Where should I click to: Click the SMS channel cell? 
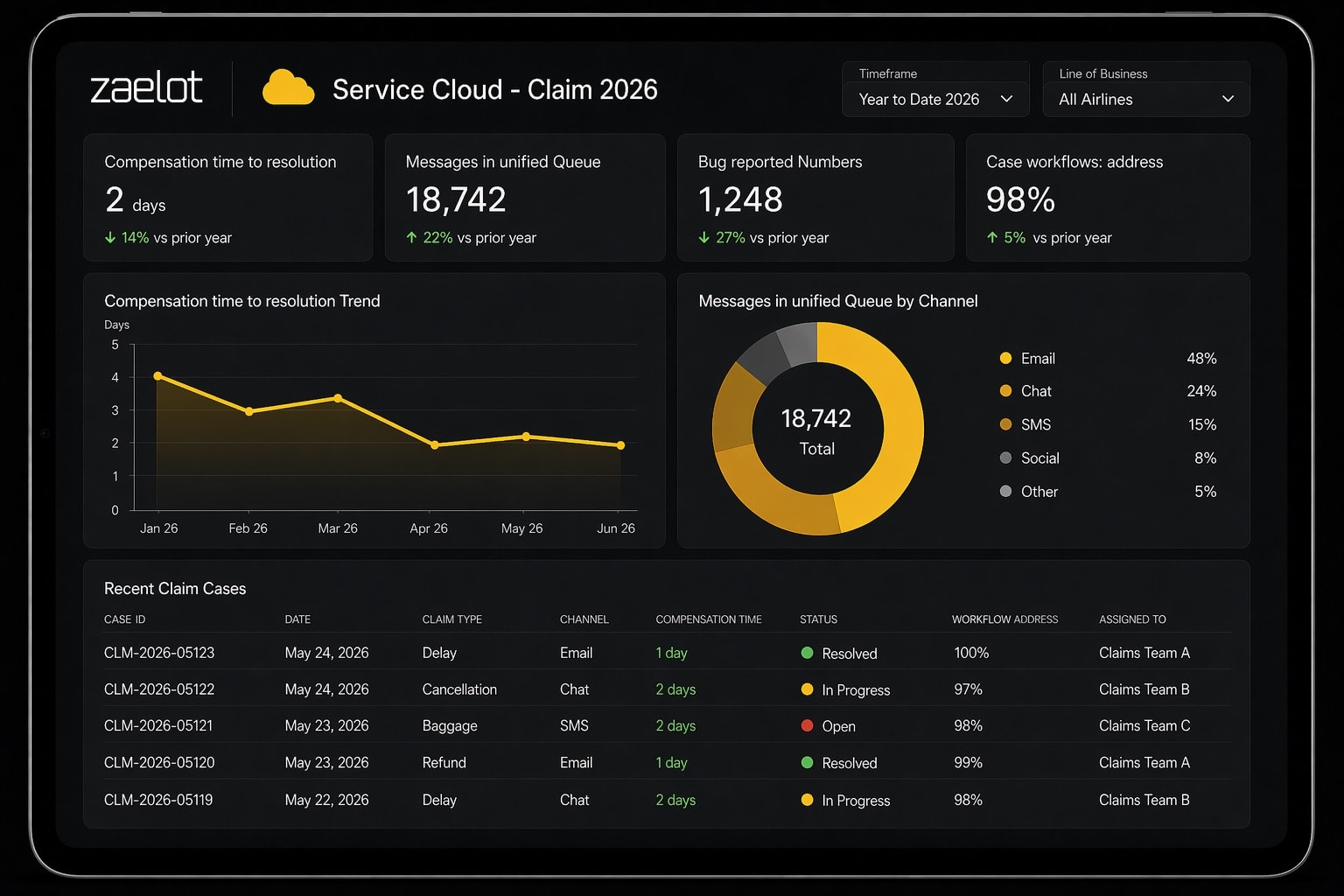point(574,725)
